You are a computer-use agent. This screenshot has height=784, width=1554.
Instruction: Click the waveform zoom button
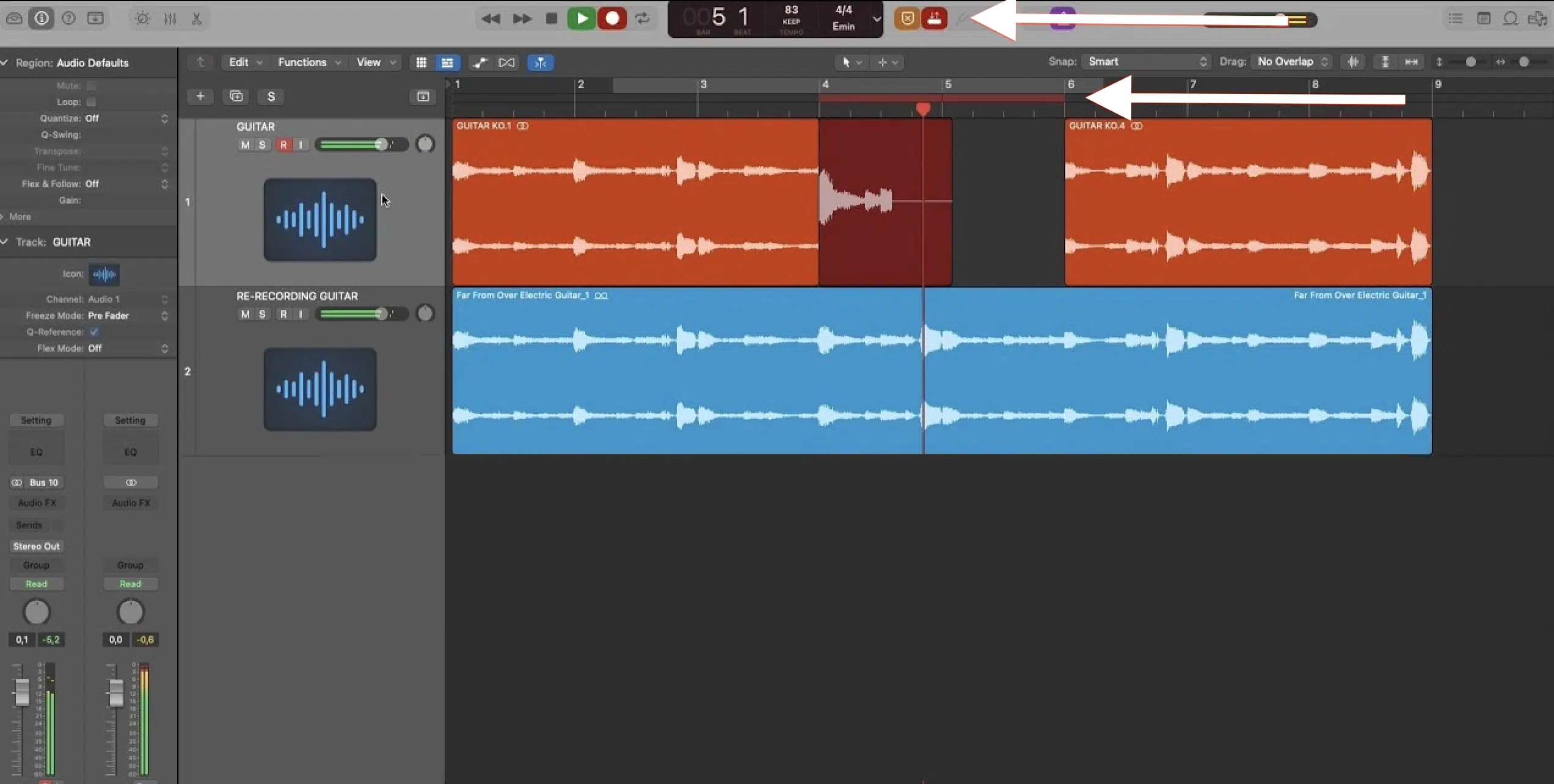[x=1353, y=62]
